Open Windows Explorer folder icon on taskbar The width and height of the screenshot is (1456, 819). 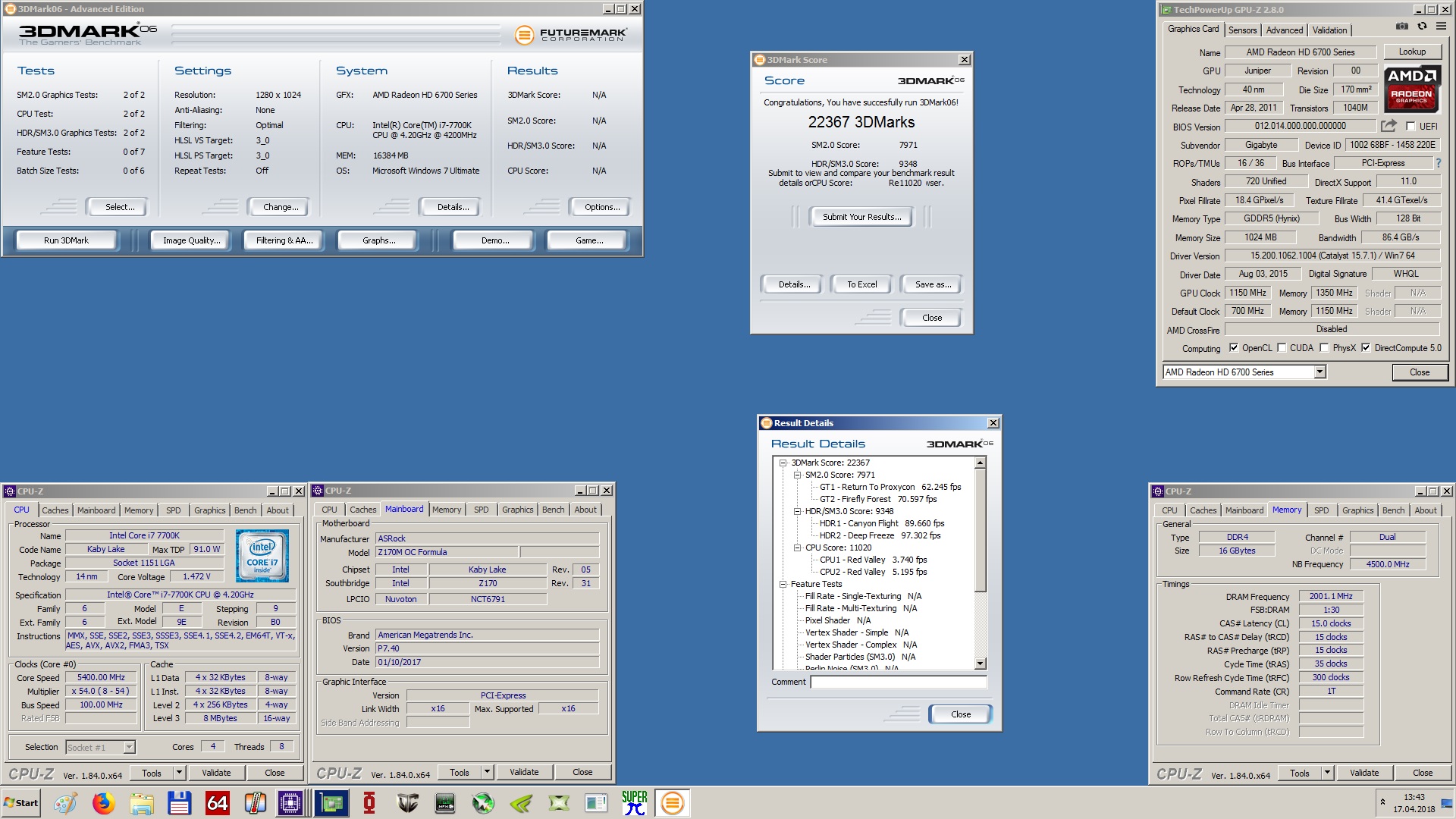point(141,802)
